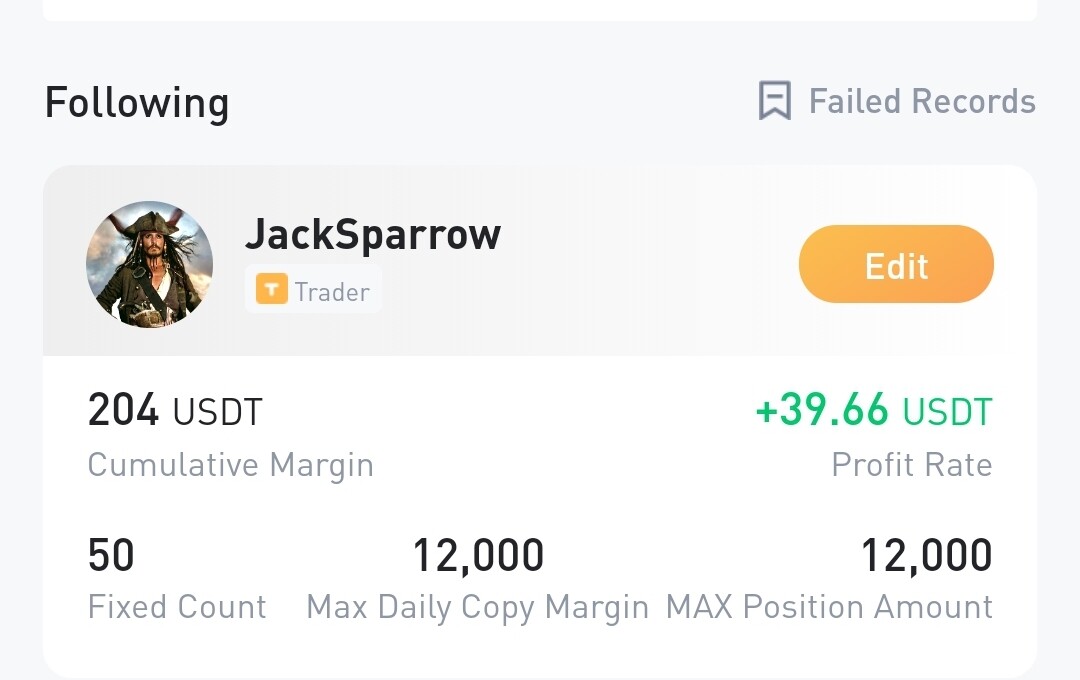Select the JackSparrow trader name

373,234
